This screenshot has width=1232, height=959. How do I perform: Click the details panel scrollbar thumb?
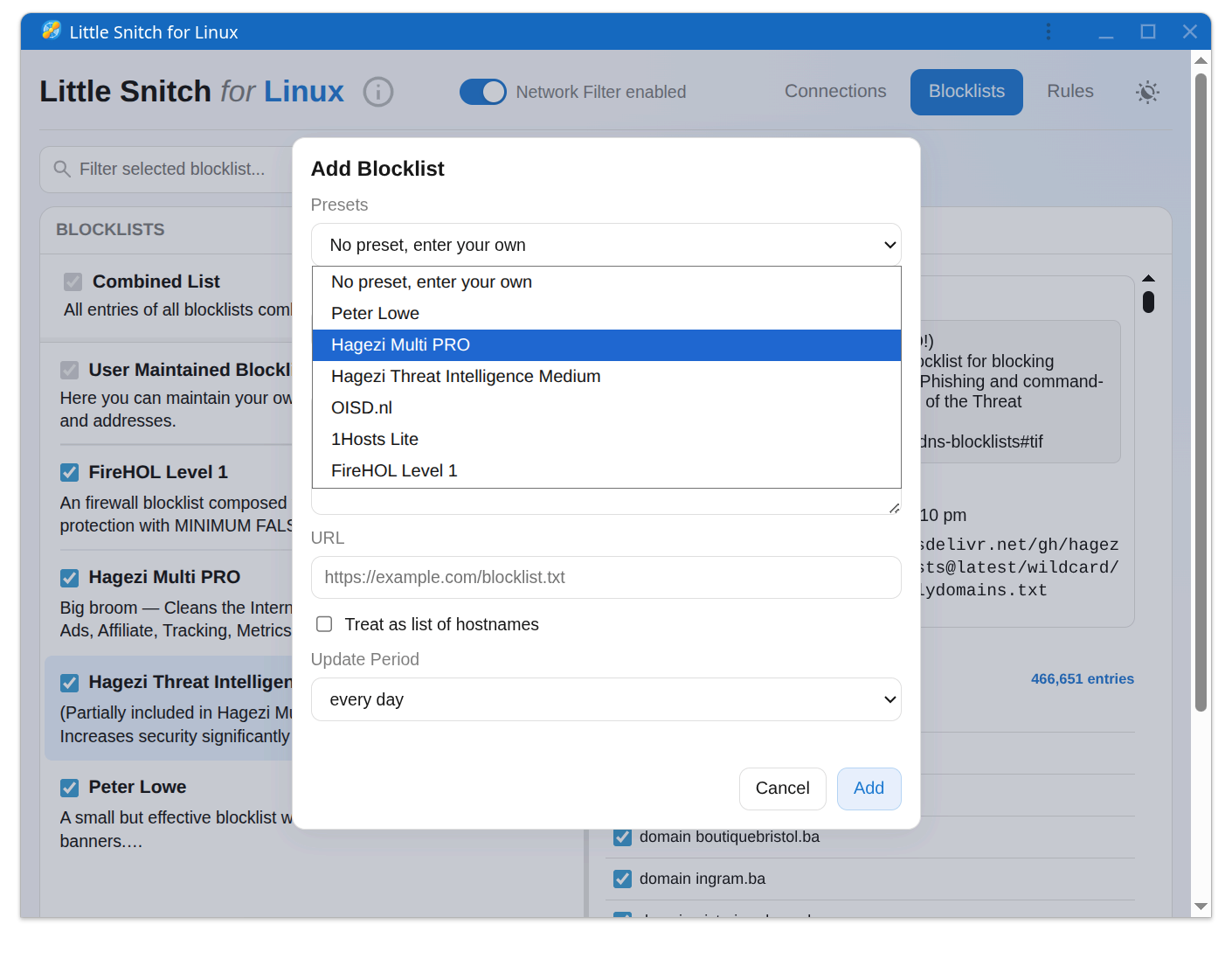tap(1148, 302)
